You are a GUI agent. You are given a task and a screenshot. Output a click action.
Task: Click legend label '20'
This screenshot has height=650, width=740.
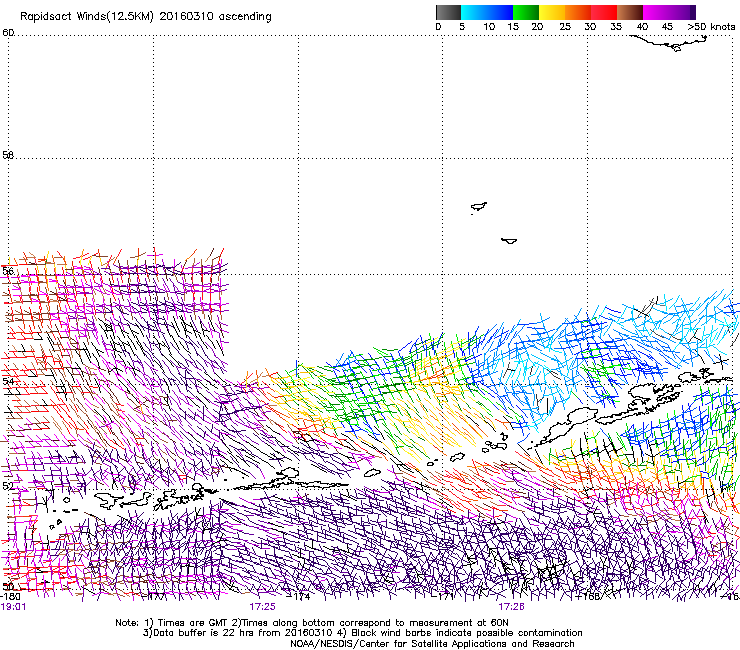(x=537, y=27)
